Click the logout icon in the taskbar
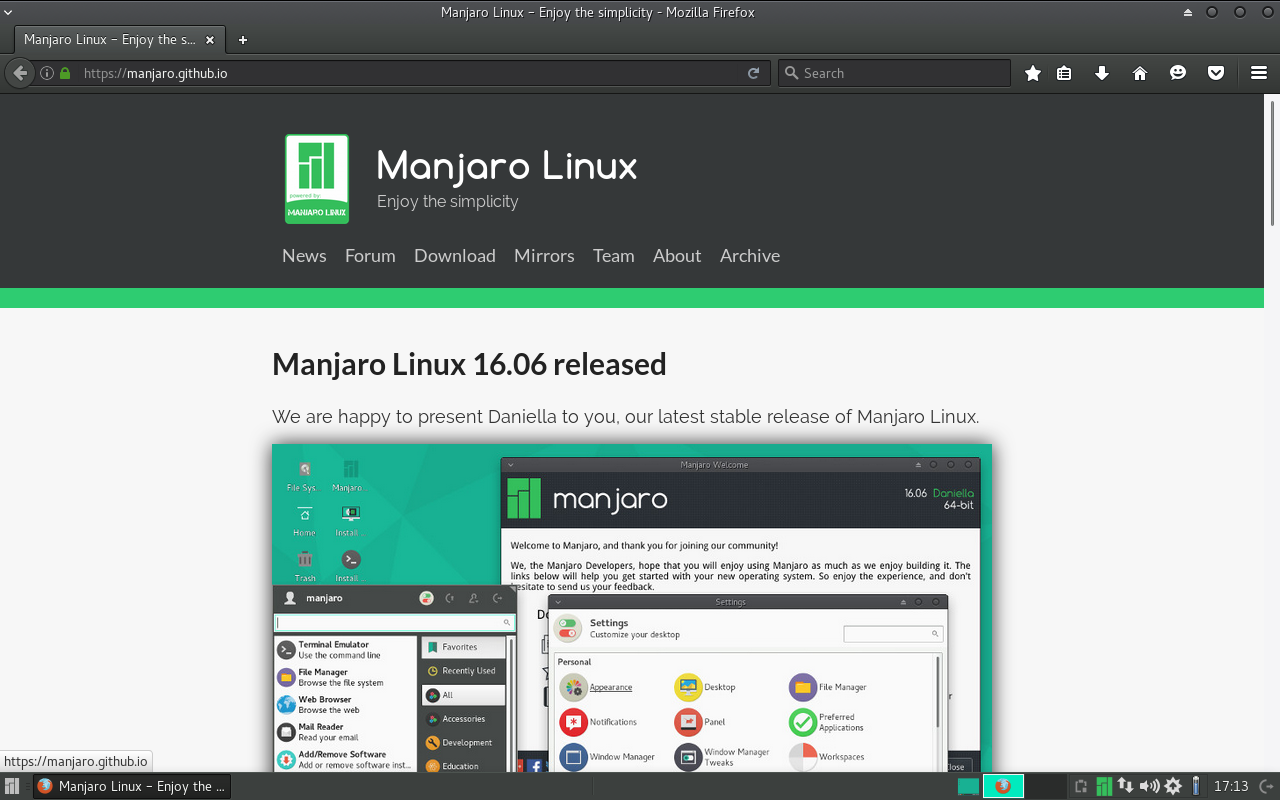The image size is (1280, 800). [1268, 786]
